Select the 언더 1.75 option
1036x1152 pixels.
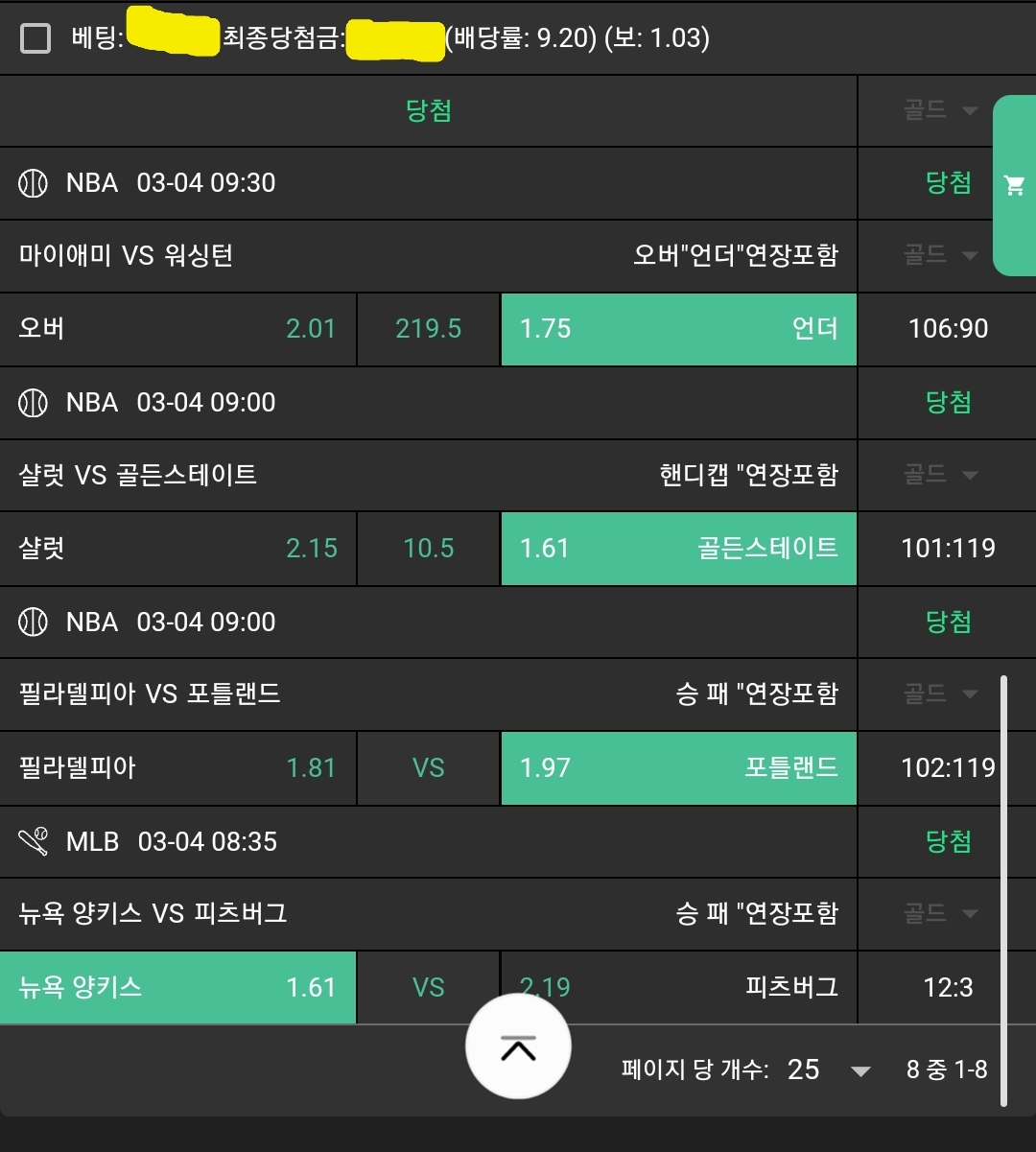pyautogui.click(x=678, y=329)
